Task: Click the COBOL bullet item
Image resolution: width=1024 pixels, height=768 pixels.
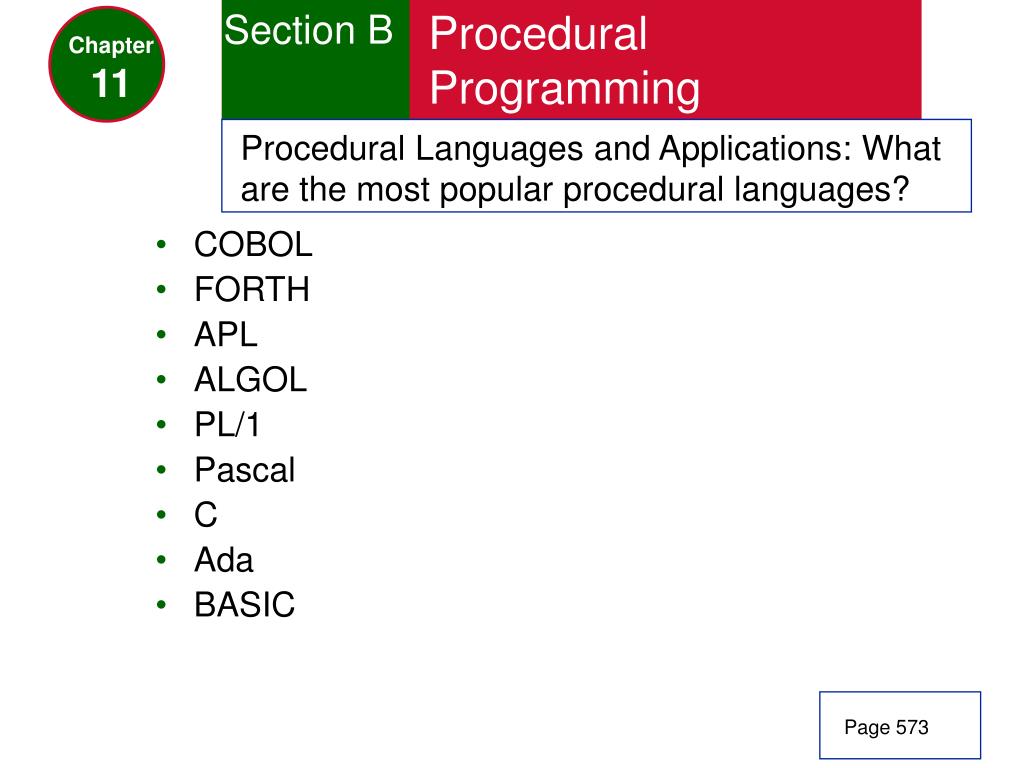Action: (253, 245)
